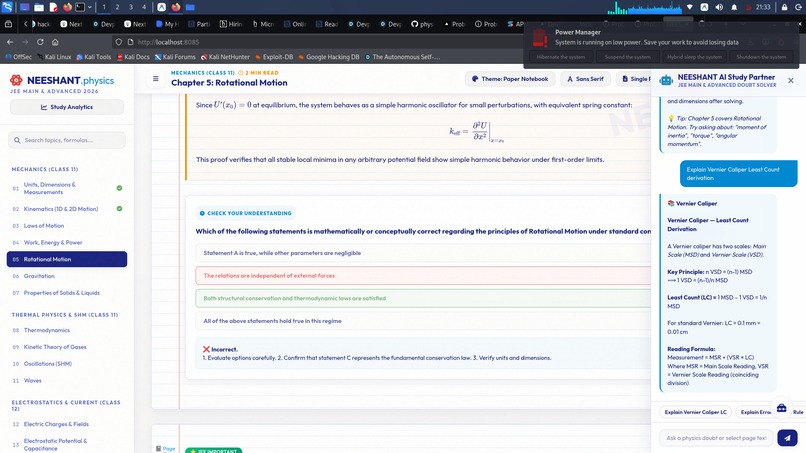806x453 pixels.
Task: Open Electric Charges & Fields chapter
Action: (67, 424)
